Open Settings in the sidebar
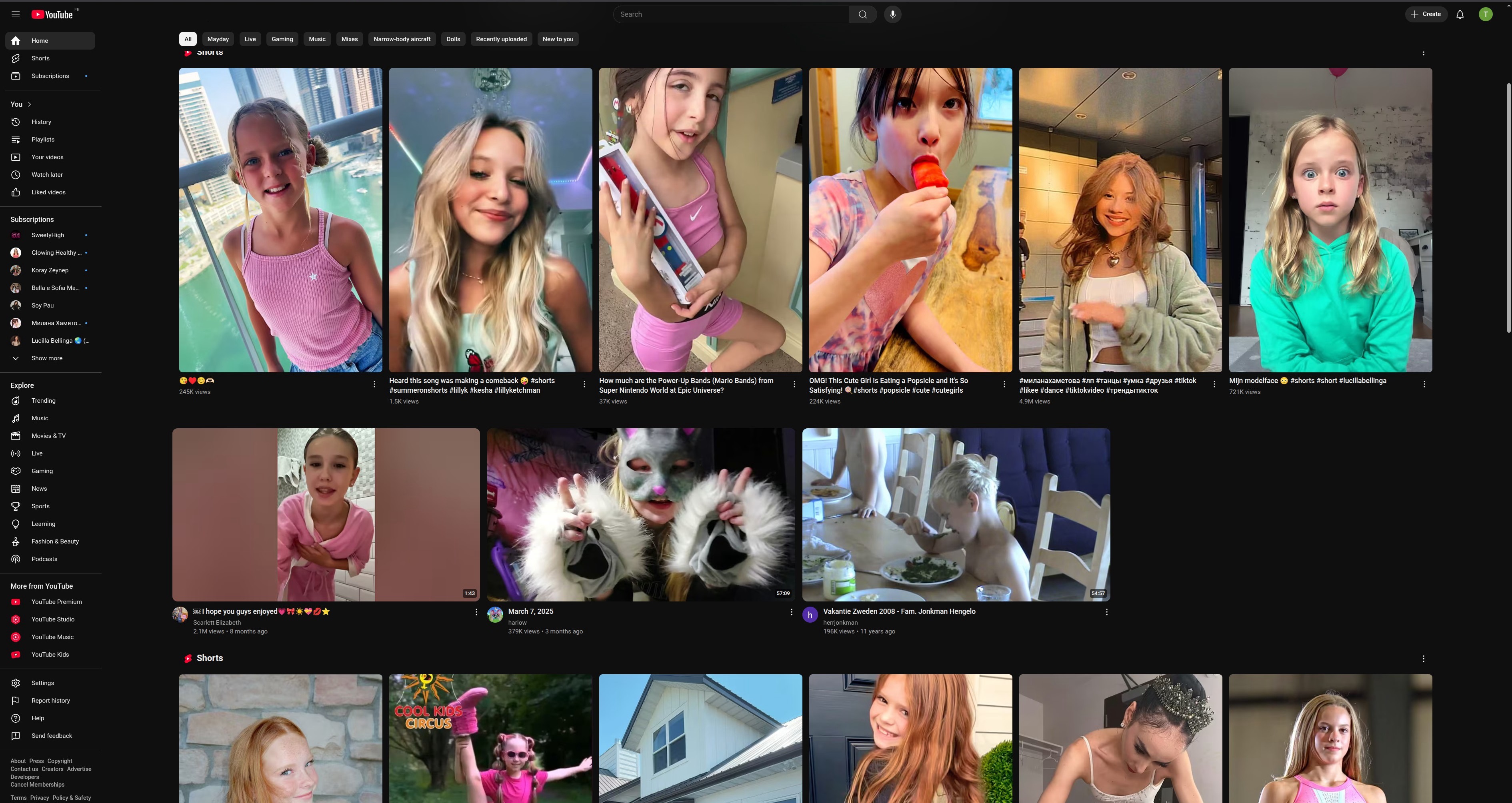This screenshot has width=1512, height=803. [50, 683]
